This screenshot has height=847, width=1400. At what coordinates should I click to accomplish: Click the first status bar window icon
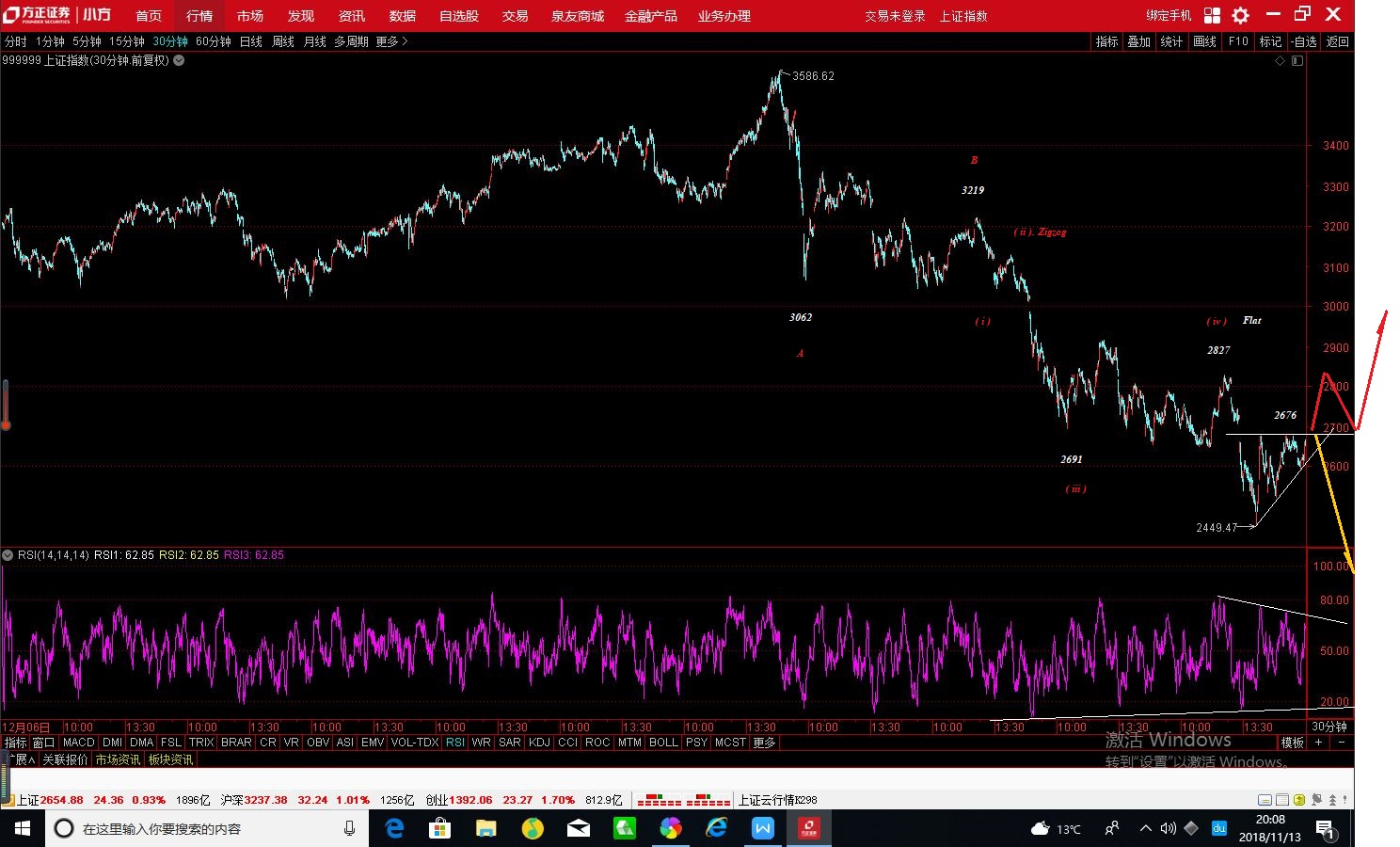pyautogui.click(x=1265, y=800)
